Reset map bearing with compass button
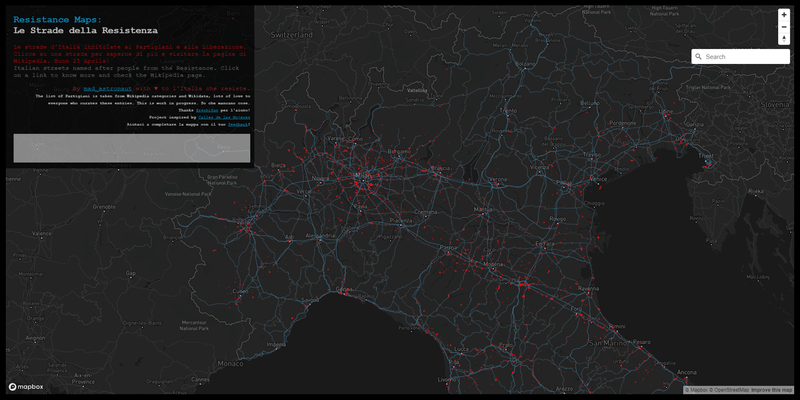 click(x=784, y=38)
